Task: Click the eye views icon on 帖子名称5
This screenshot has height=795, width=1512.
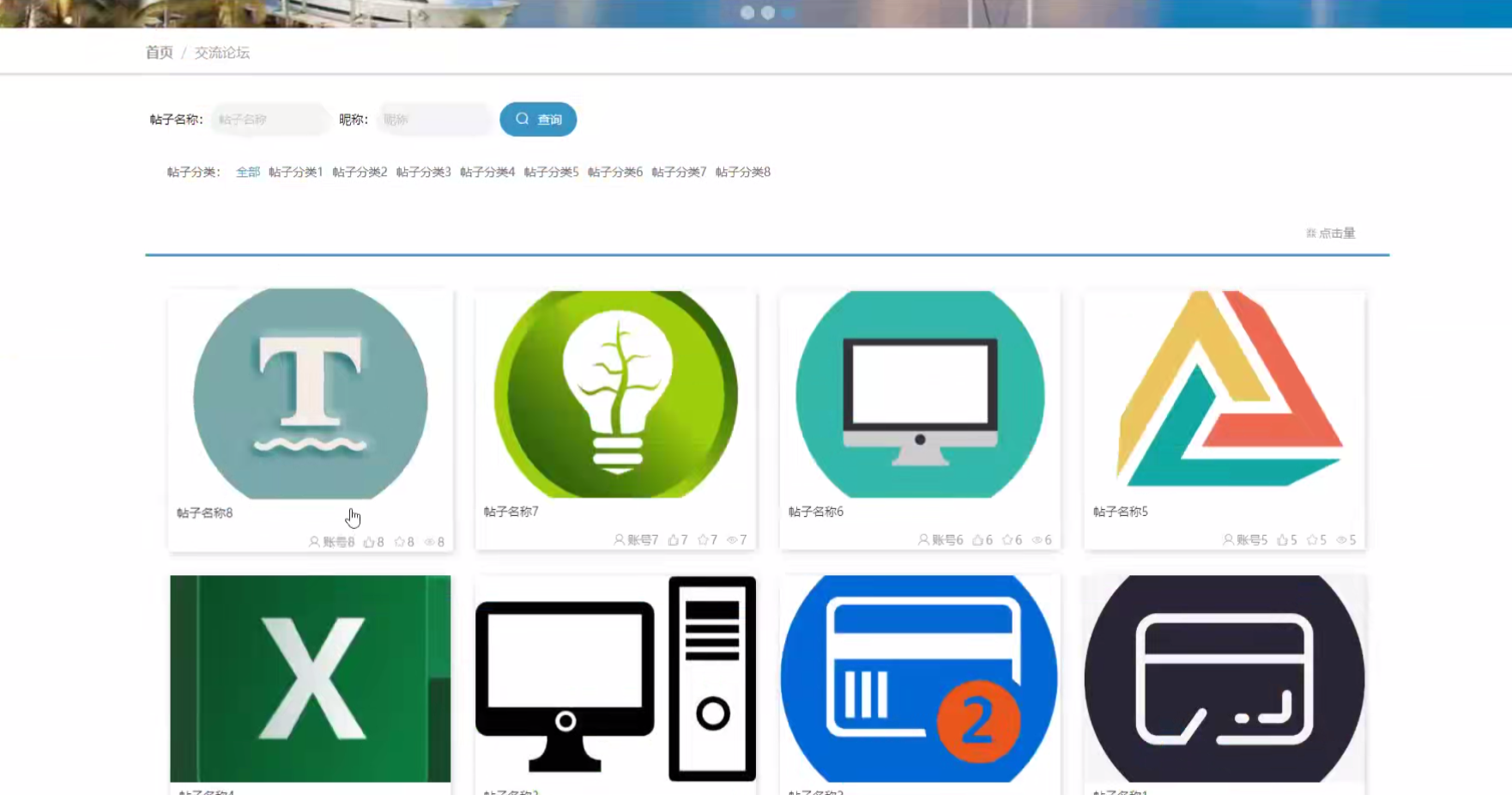Action: tap(1341, 539)
